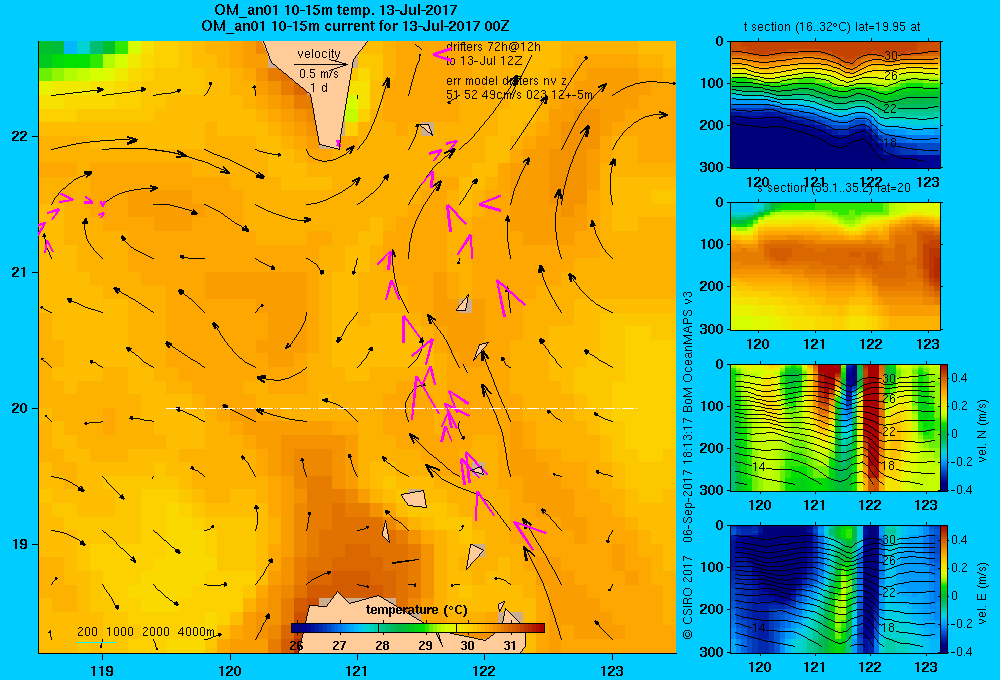Image resolution: width=1000 pixels, height=680 pixels.
Task: Click the main map's longitude label 120
Action: click(230, 670)
